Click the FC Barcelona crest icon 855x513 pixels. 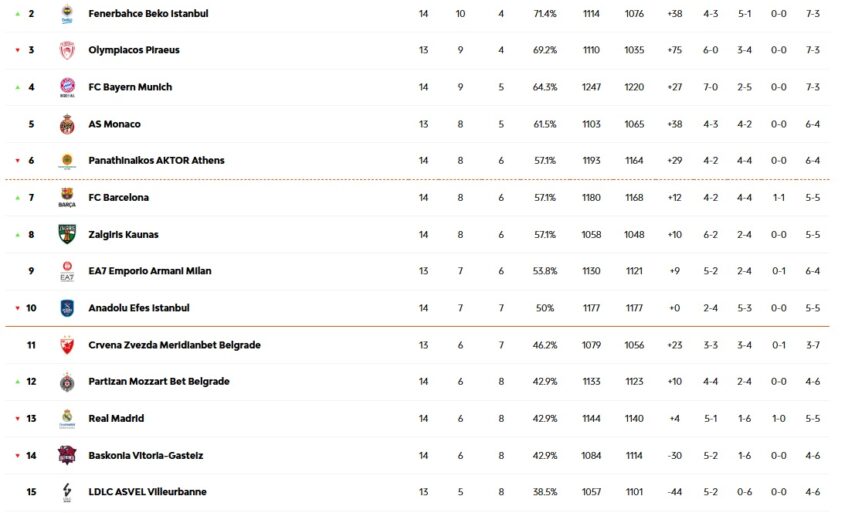(x=67, y=198)
